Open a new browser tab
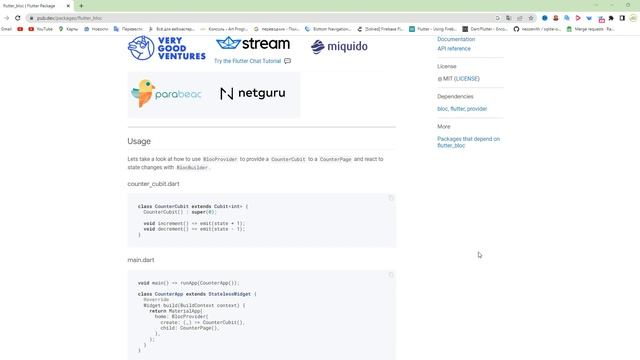This screenshot has width=640, height=360. point(81,6)
